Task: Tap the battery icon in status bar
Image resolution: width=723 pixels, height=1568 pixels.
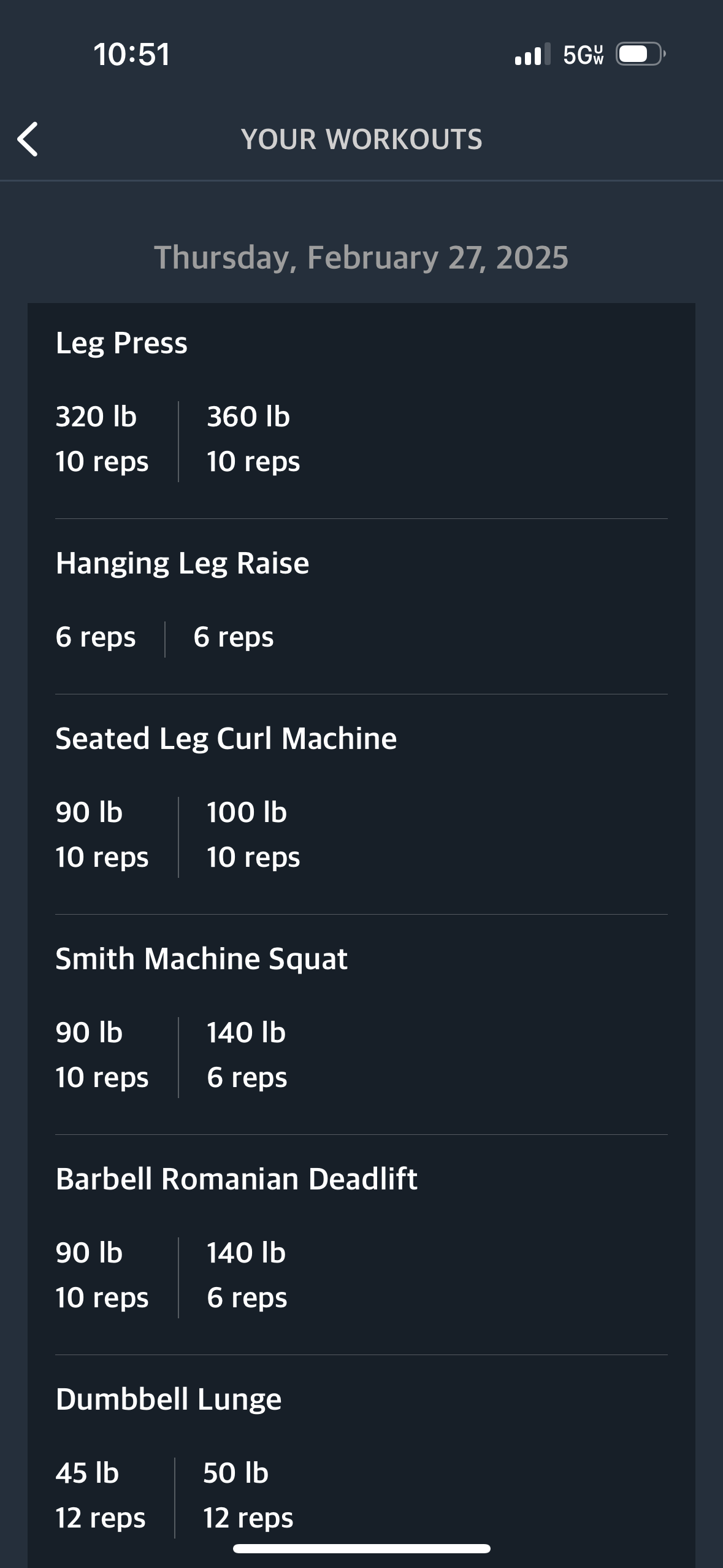Action: click(641, 54)
